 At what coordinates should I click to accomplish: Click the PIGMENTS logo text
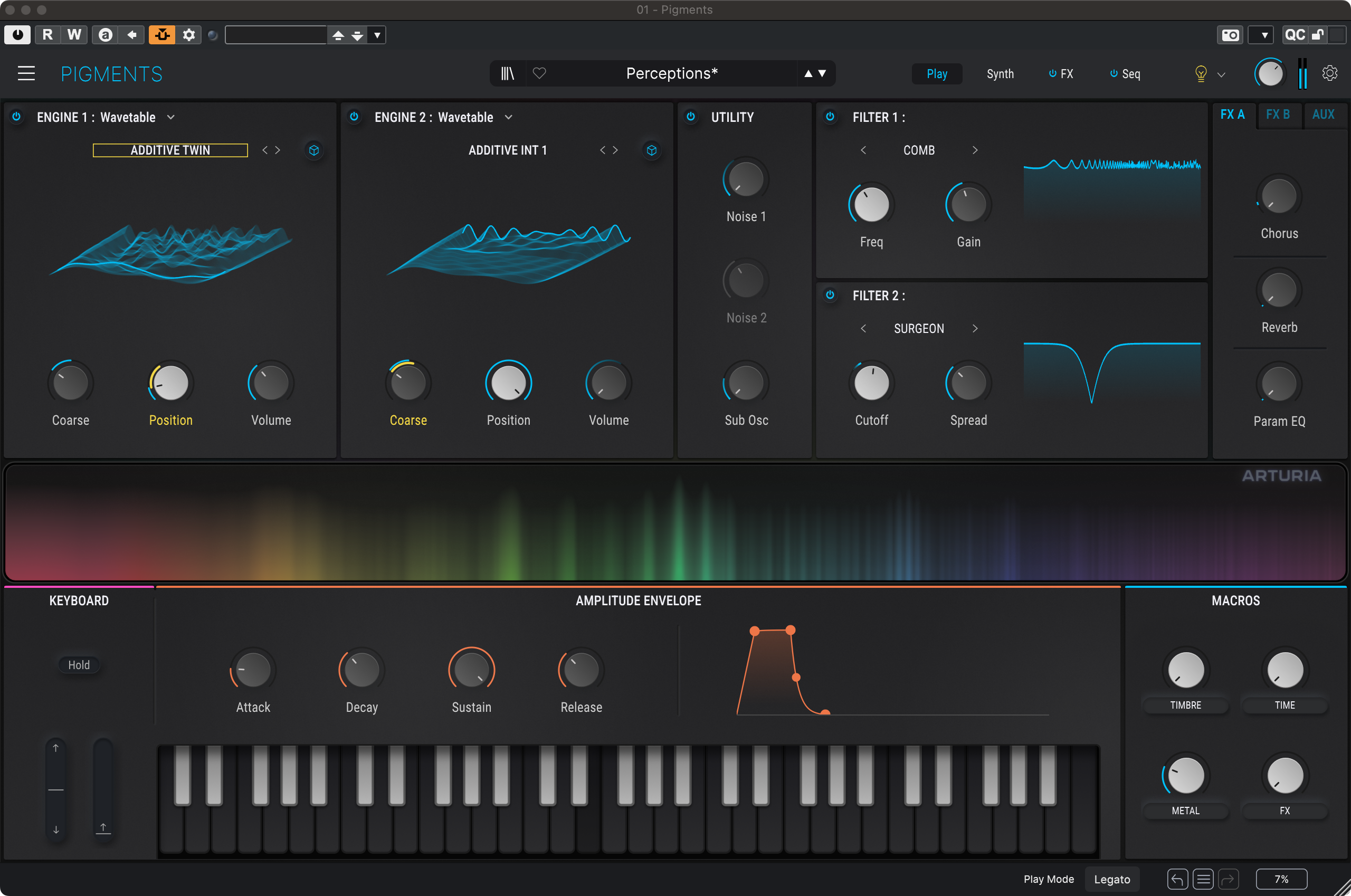[x=112, y=74]
